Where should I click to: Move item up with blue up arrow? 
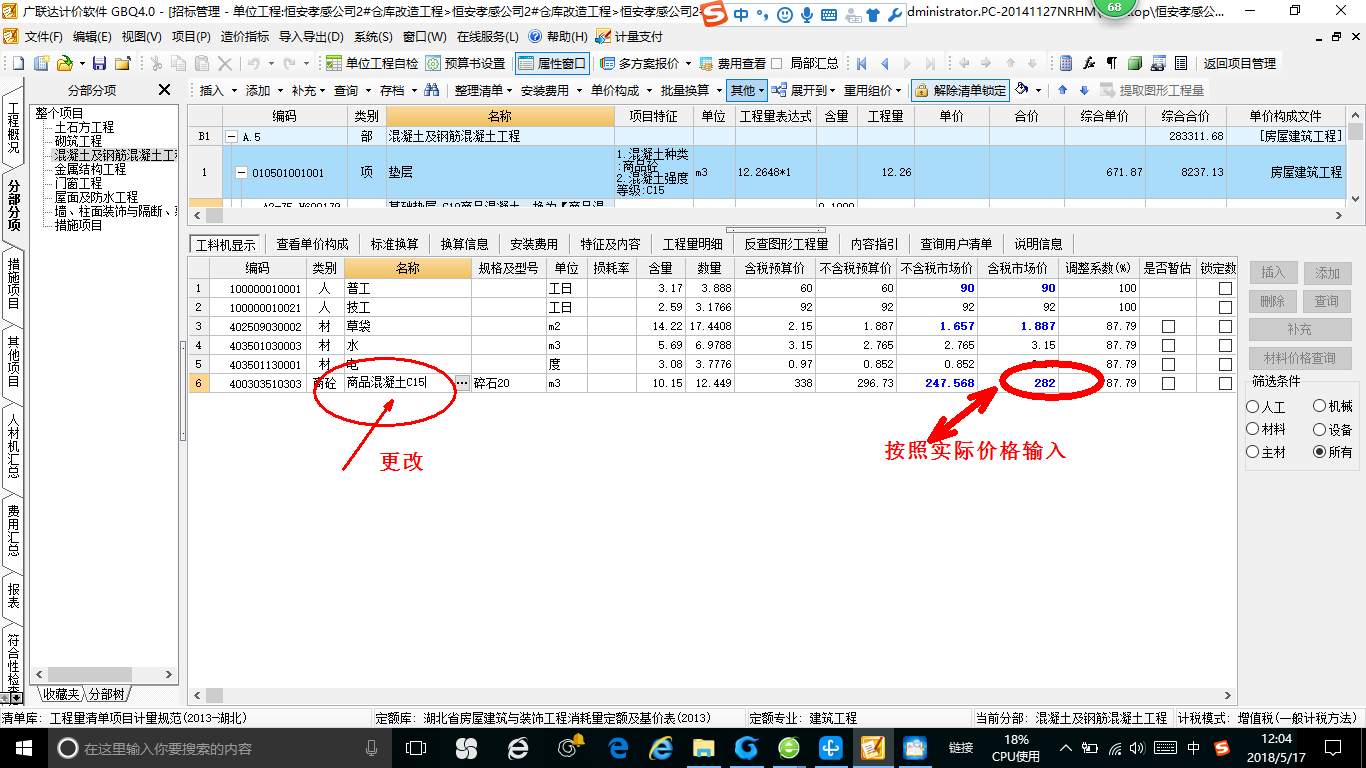click(x=1062, y=90)
